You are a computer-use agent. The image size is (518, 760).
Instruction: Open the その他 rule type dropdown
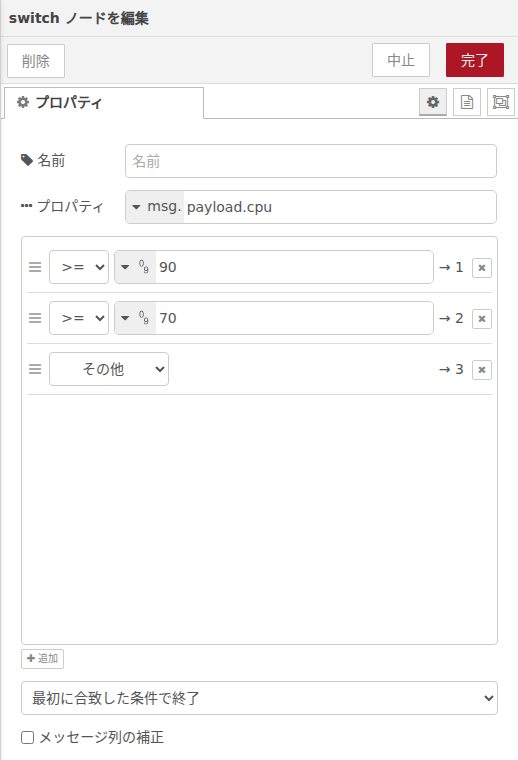pos(109,369)
